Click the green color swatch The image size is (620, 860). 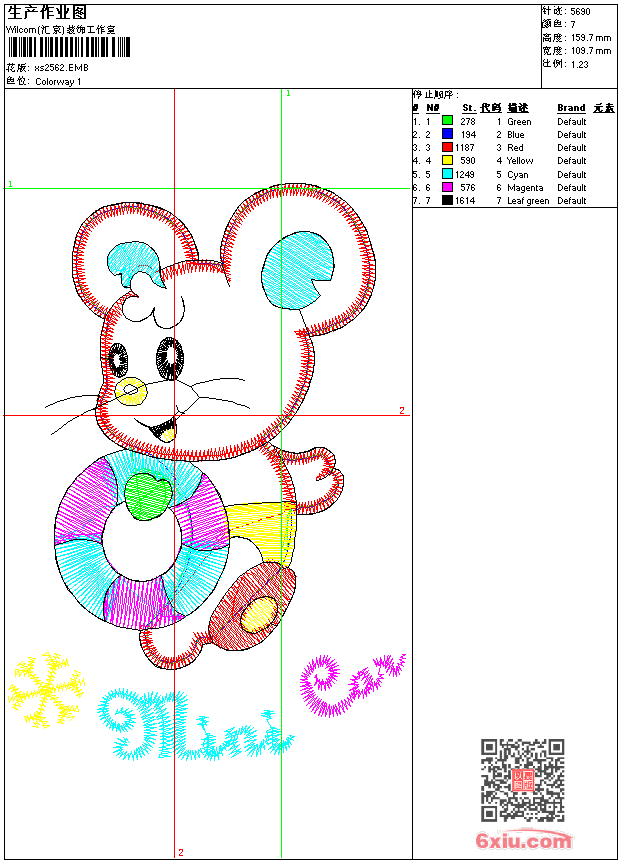[x=447, y=121]
